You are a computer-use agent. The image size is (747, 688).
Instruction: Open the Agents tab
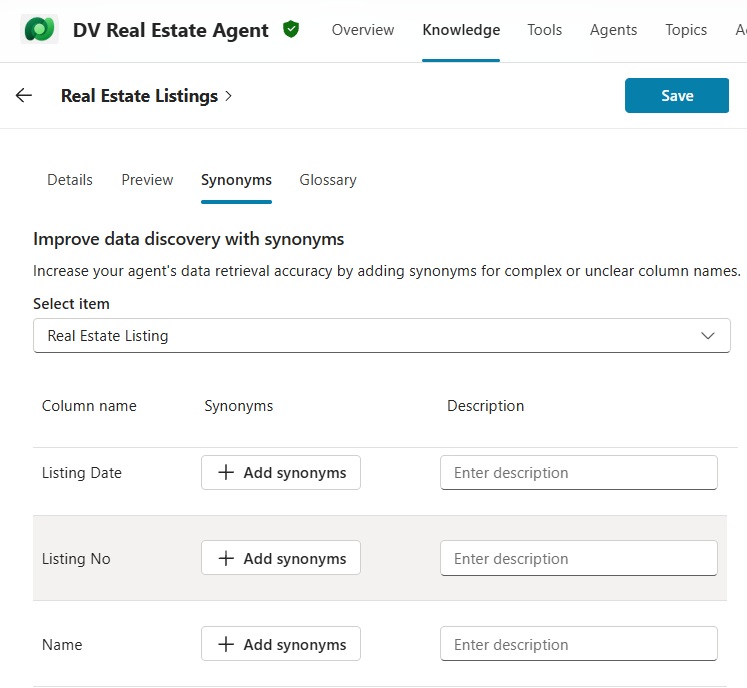pos(613,30)
